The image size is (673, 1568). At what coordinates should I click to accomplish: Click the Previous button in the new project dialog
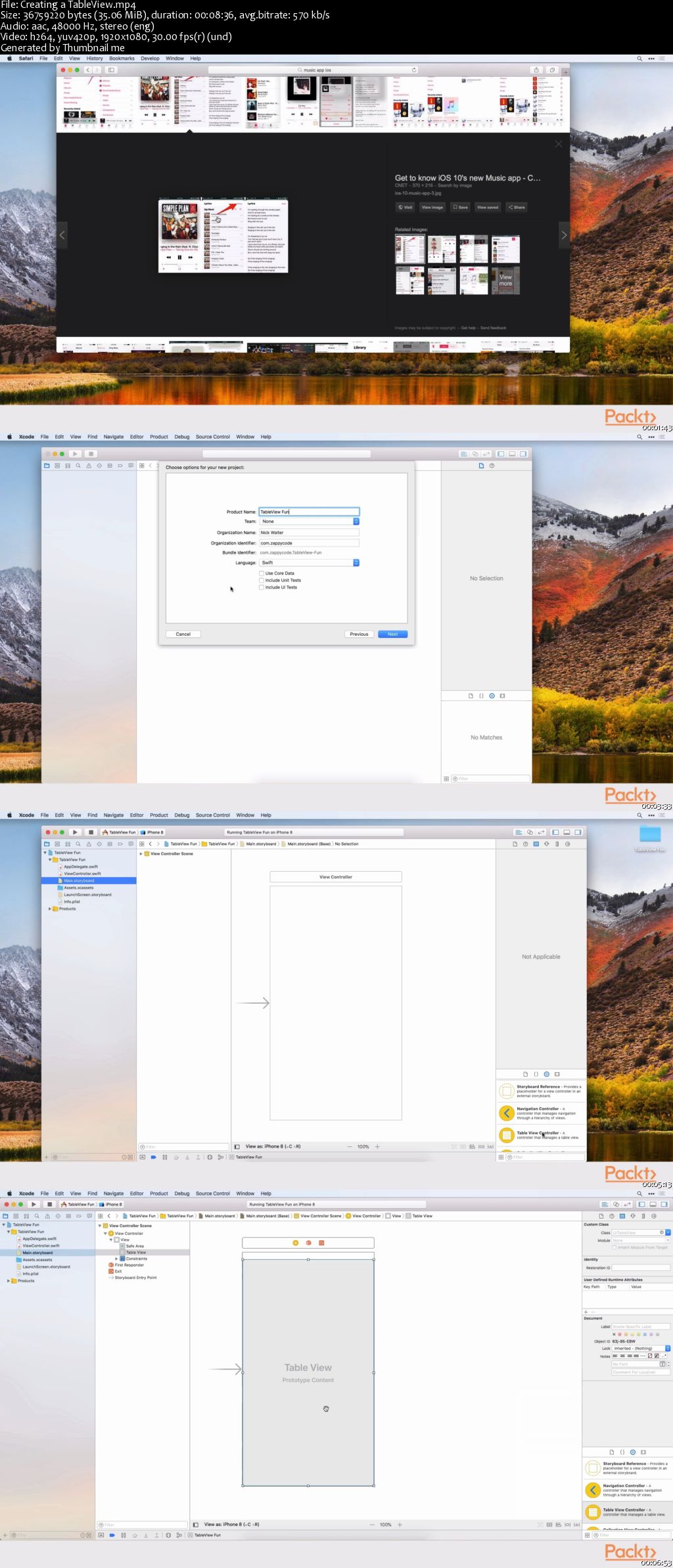[359, 634]
